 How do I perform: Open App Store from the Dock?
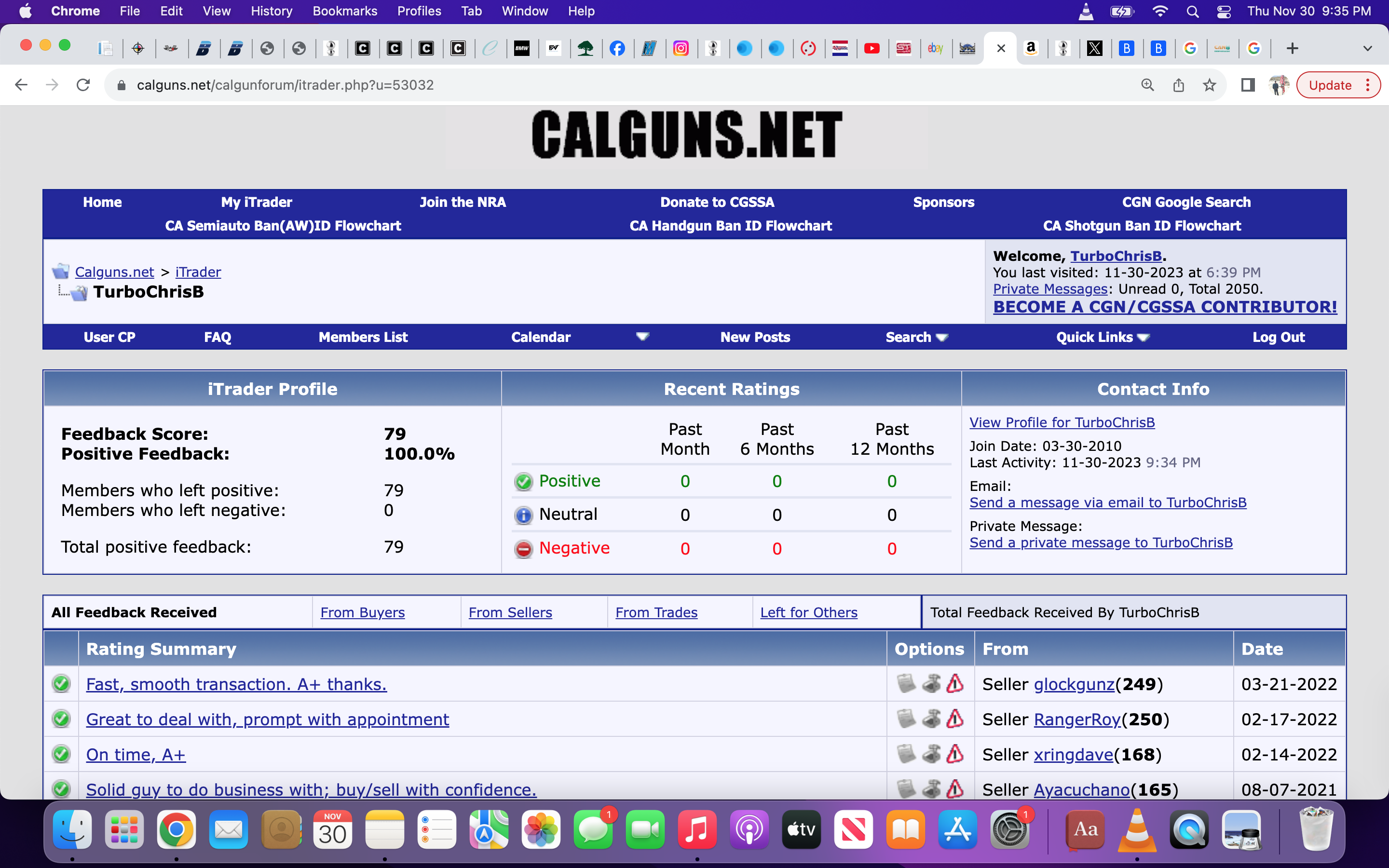point(958,829)
